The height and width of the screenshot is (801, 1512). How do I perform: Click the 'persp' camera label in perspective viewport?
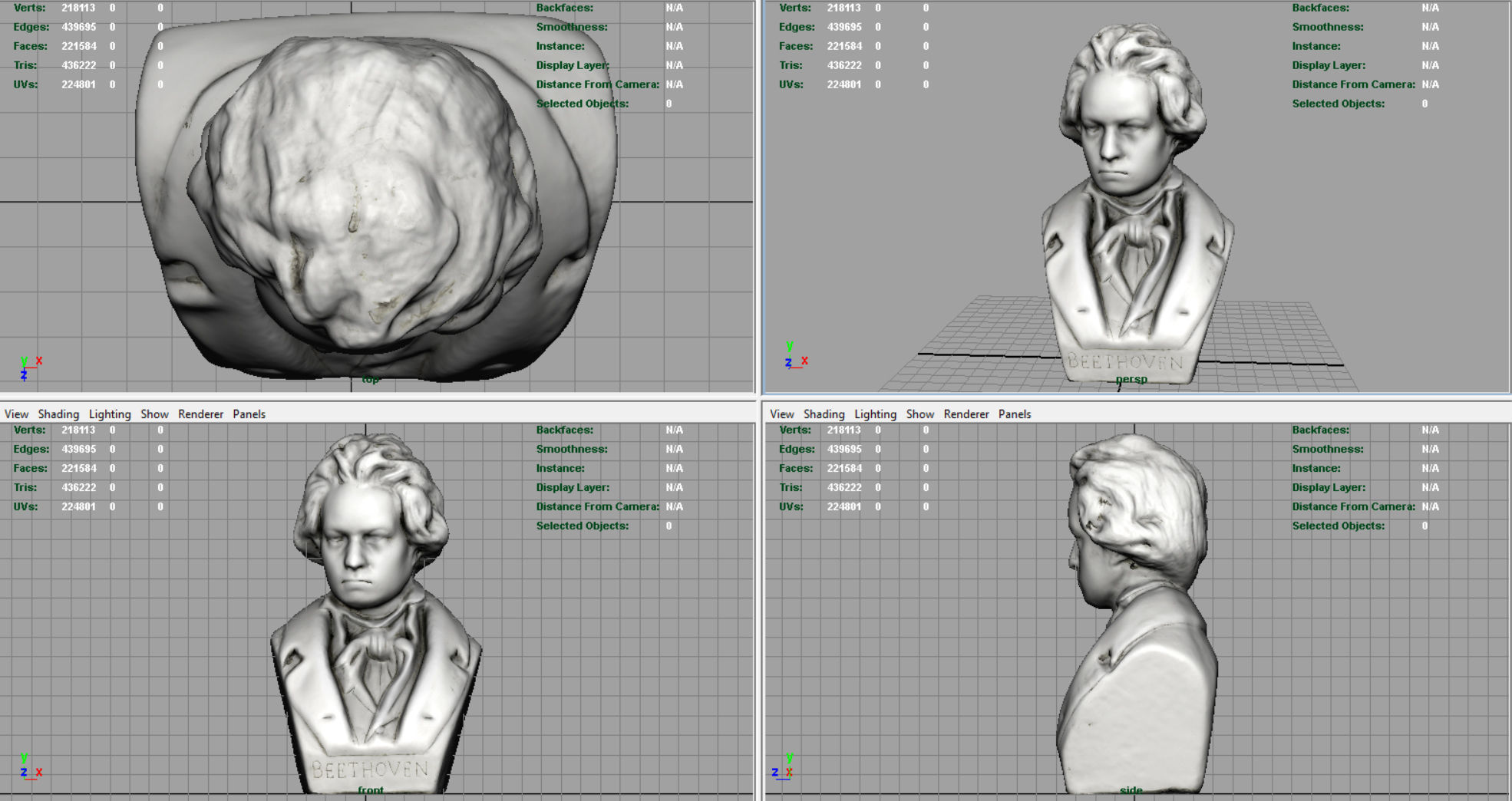1131,379
